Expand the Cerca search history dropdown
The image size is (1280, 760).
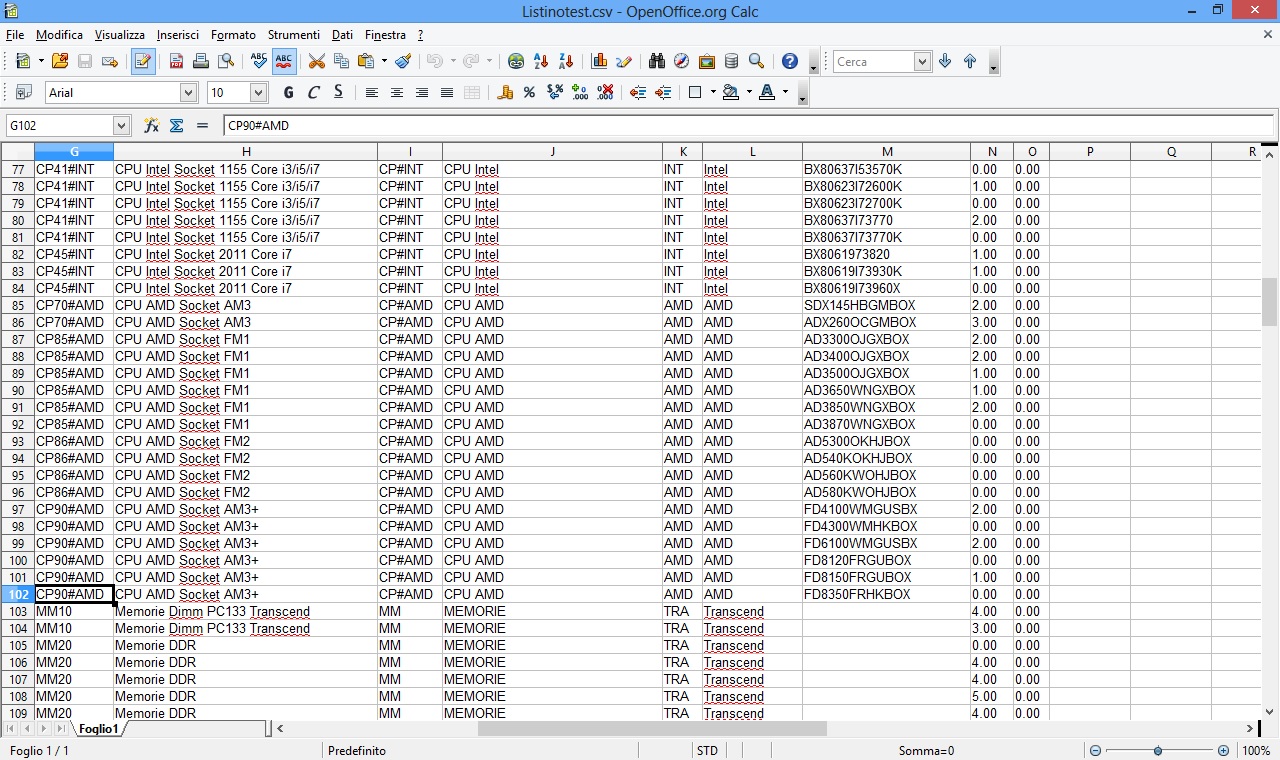[922, 62]
